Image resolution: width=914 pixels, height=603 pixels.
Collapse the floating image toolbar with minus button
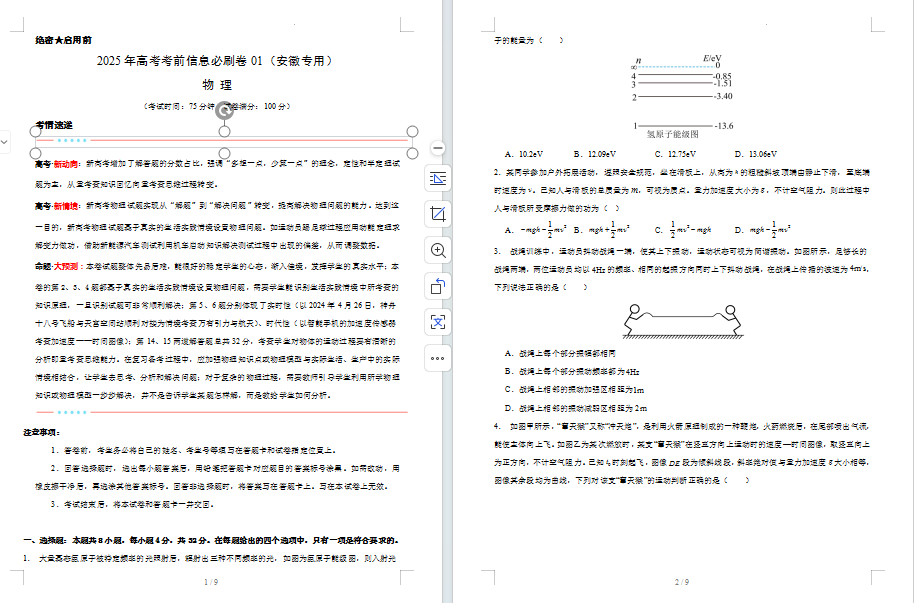click(x=438, y=148)
